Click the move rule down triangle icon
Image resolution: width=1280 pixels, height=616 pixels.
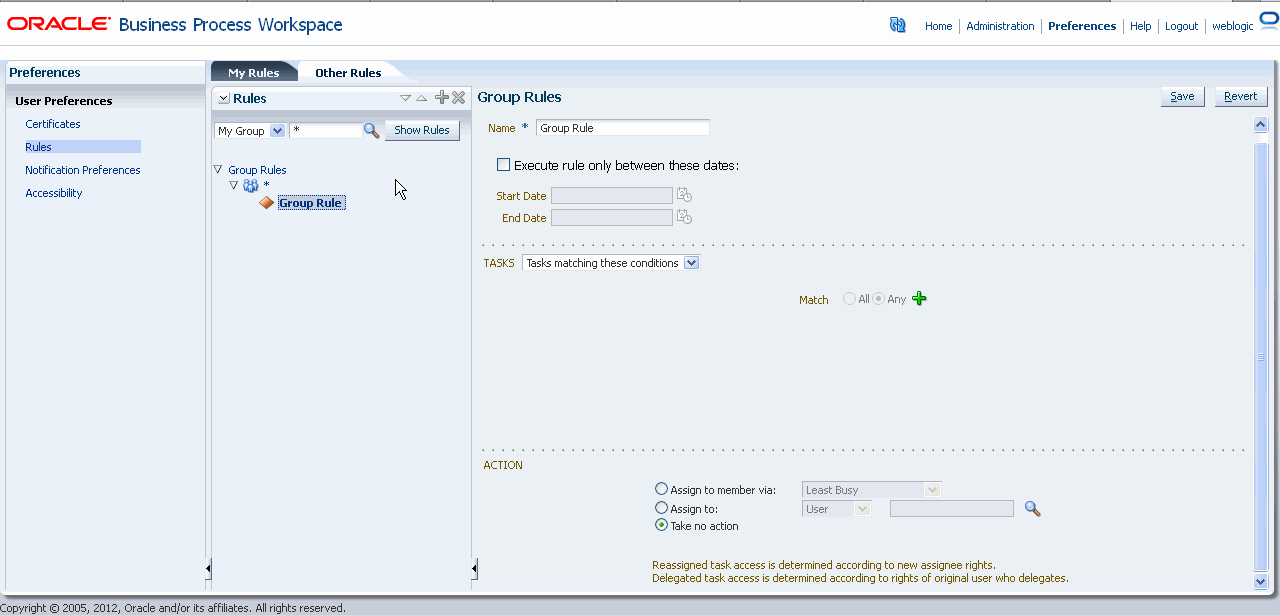point(405,98)
